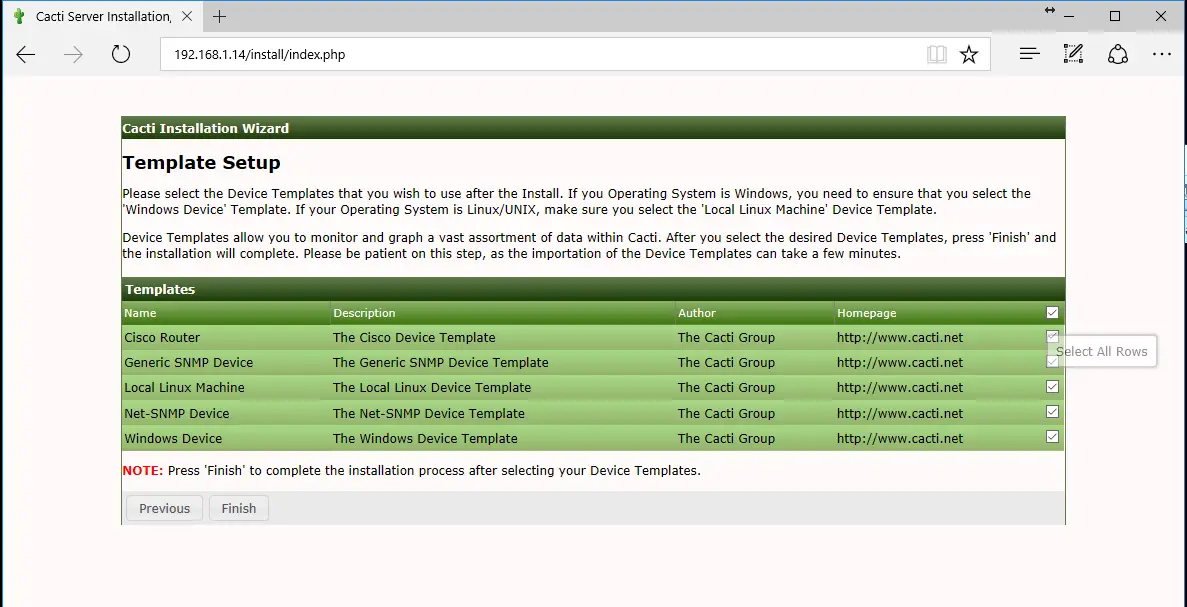Click 'The Net-SNMP Device Template' description
This screenshot has width=1187, height=607.
click(428, 413)
